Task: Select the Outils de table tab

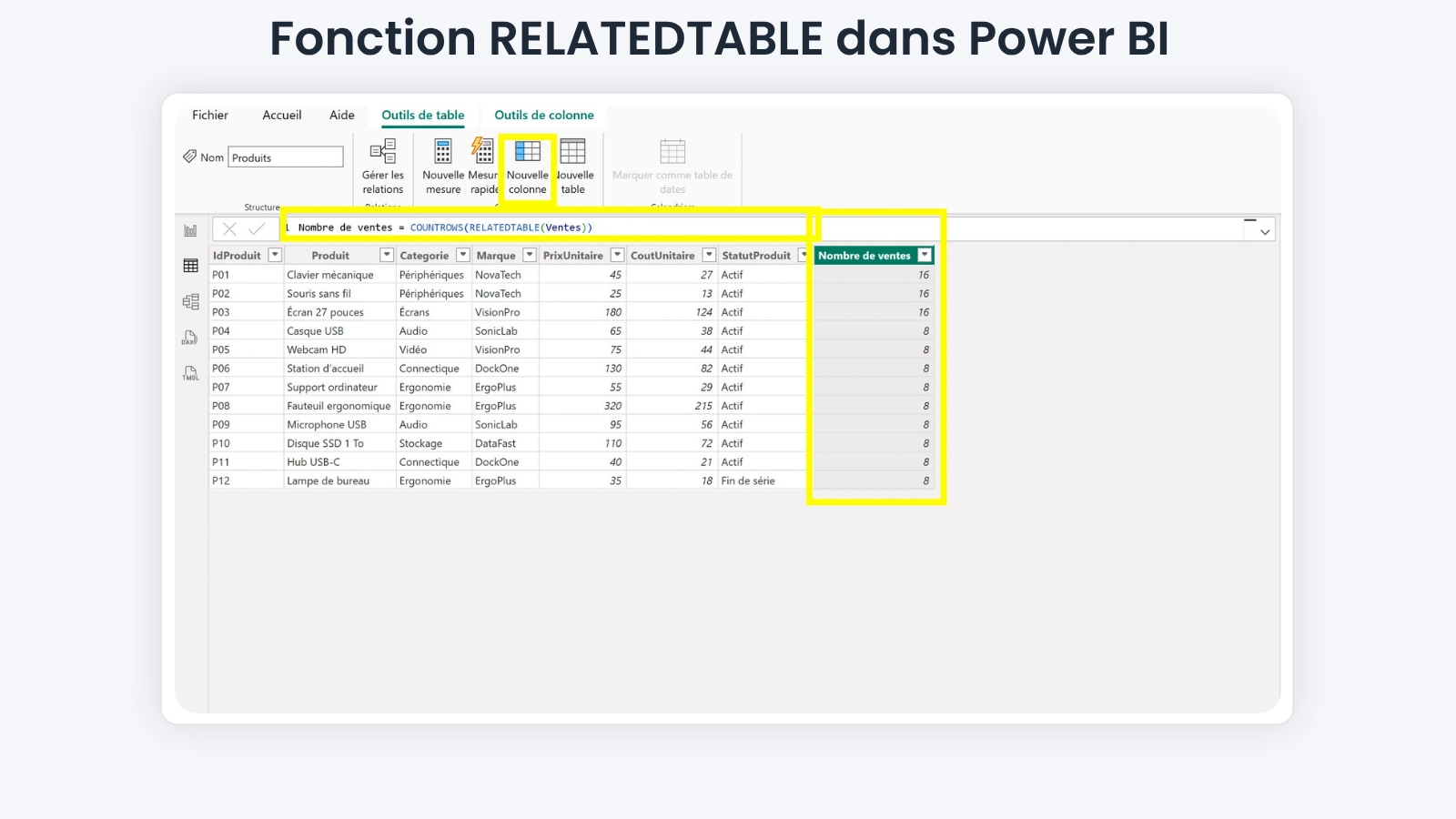Action: (423, 115)
